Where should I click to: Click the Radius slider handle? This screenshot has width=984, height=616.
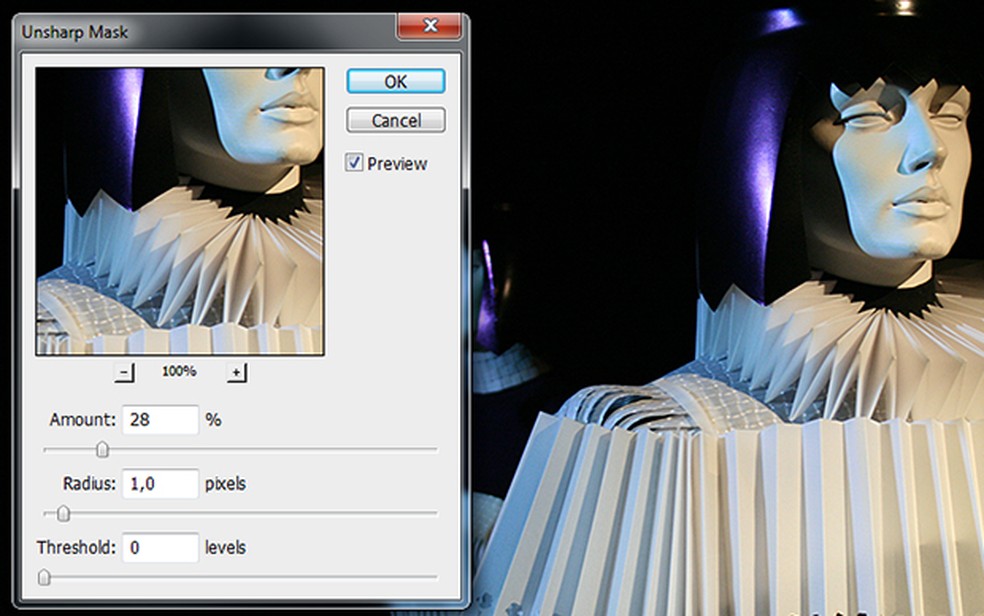pyautogui.click(x=63, y=514)
